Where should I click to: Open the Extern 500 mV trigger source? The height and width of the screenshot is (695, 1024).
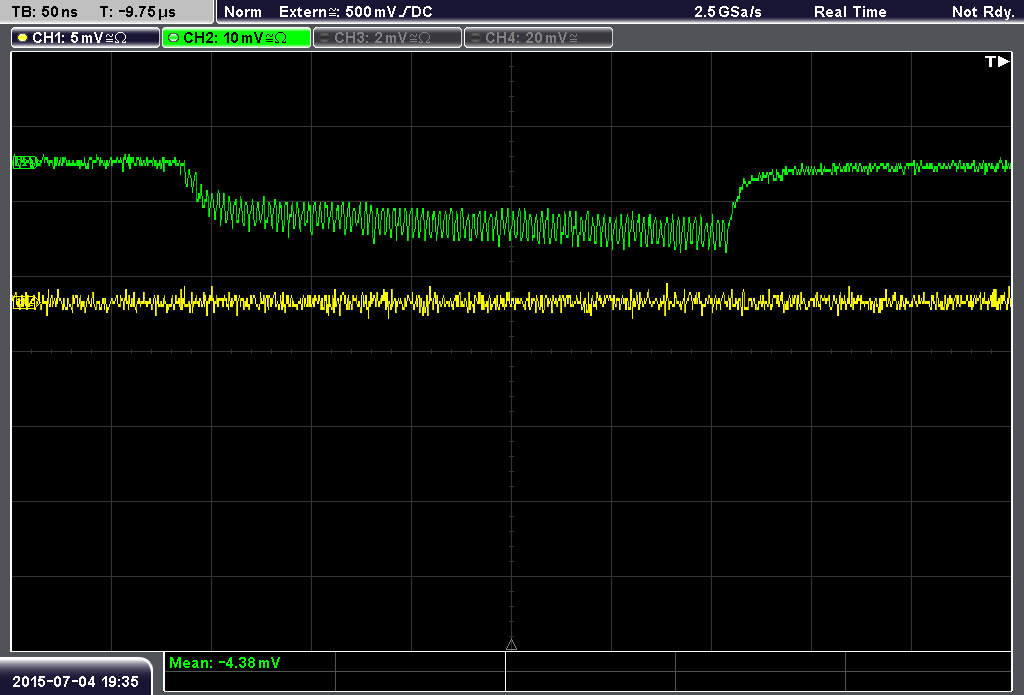pos(356,12)
